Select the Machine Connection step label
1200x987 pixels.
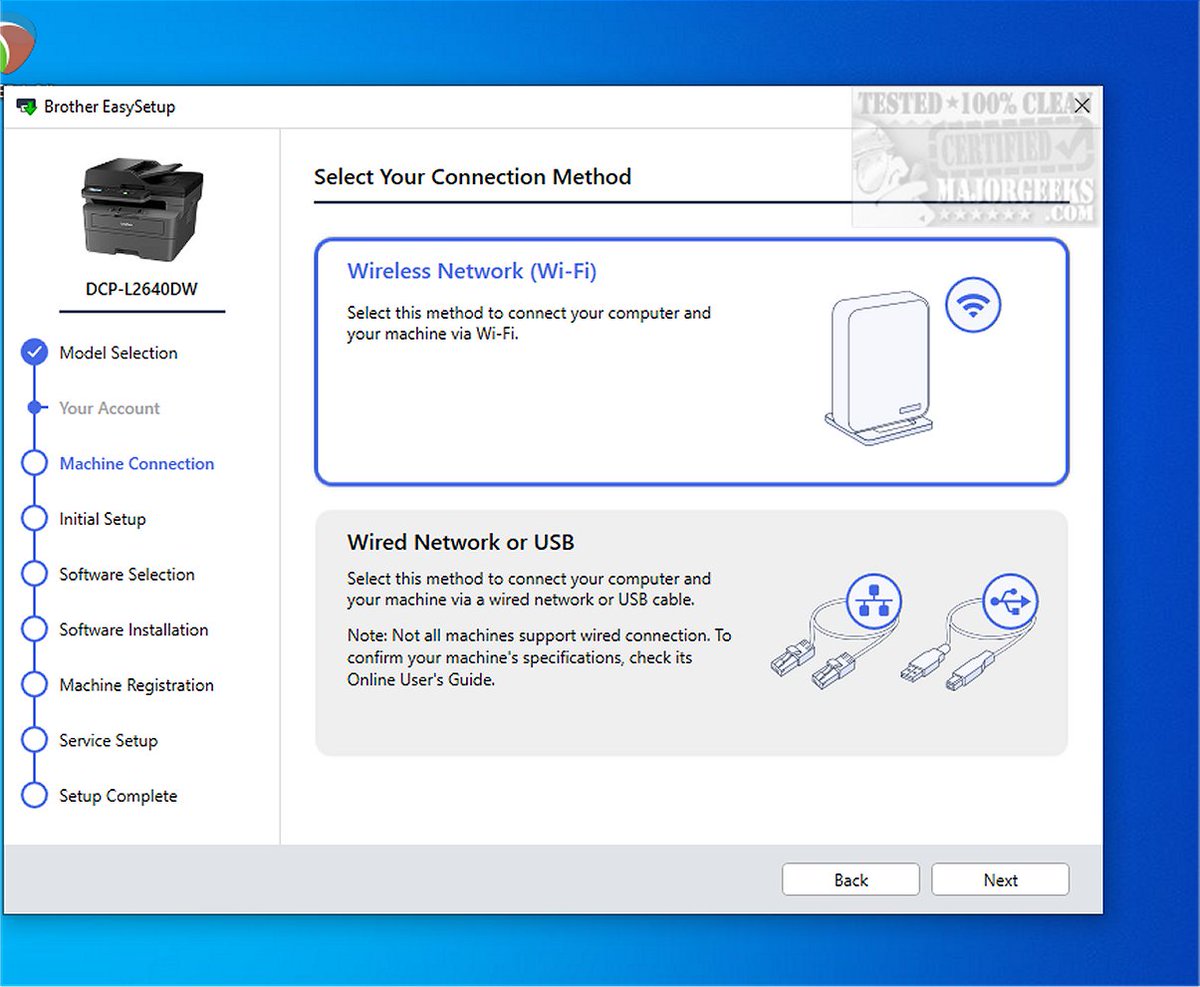[x=137, y=464]
